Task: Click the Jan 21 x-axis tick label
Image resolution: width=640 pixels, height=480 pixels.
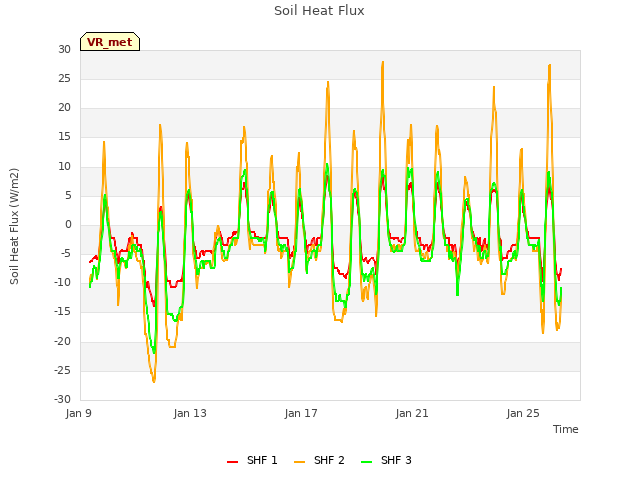Action: coord(412,413)
